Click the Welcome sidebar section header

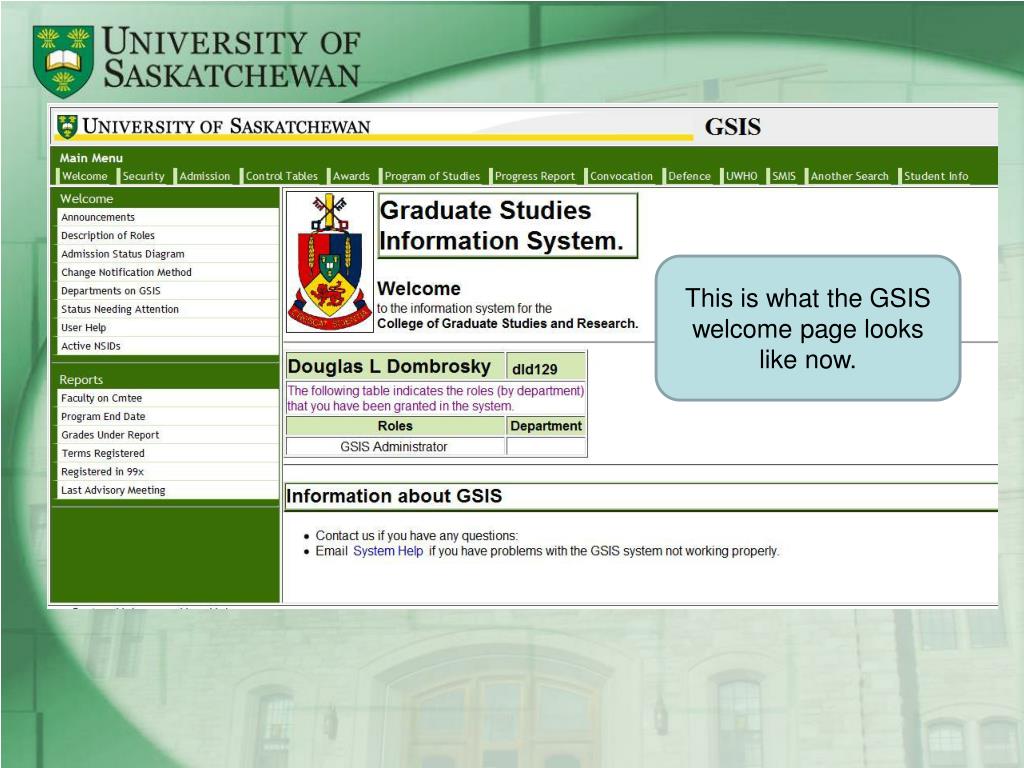click(86, 199)
